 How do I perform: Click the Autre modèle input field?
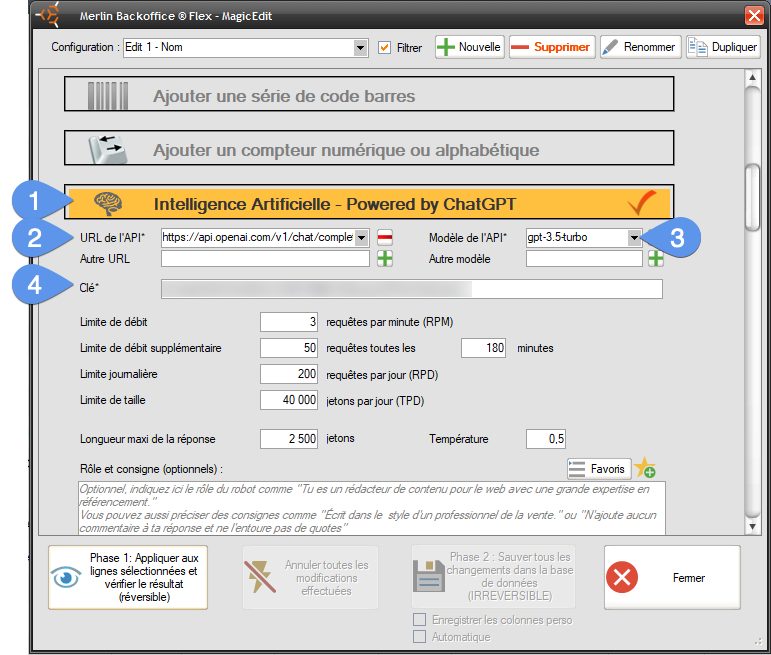point(584,259)
